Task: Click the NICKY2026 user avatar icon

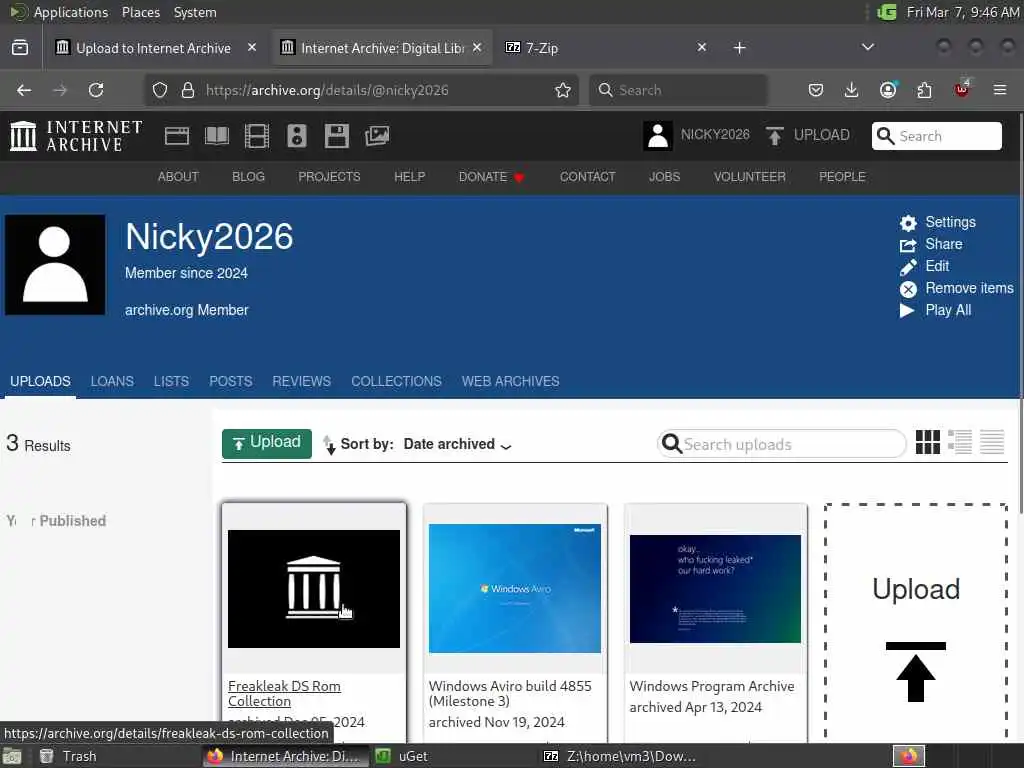Action: (x=658, y=136)
